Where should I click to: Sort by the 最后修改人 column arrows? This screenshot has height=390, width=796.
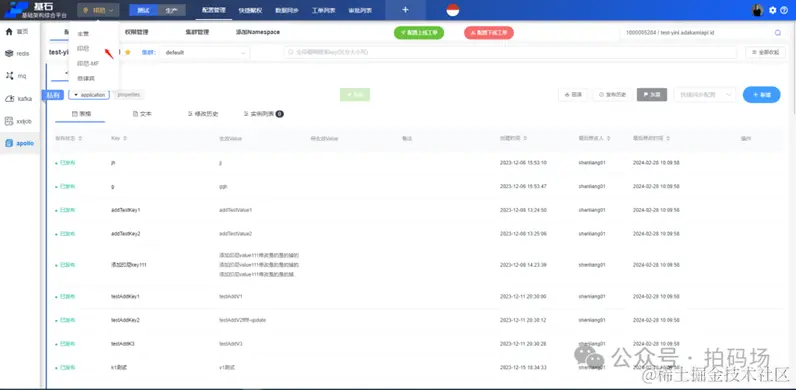608,138
